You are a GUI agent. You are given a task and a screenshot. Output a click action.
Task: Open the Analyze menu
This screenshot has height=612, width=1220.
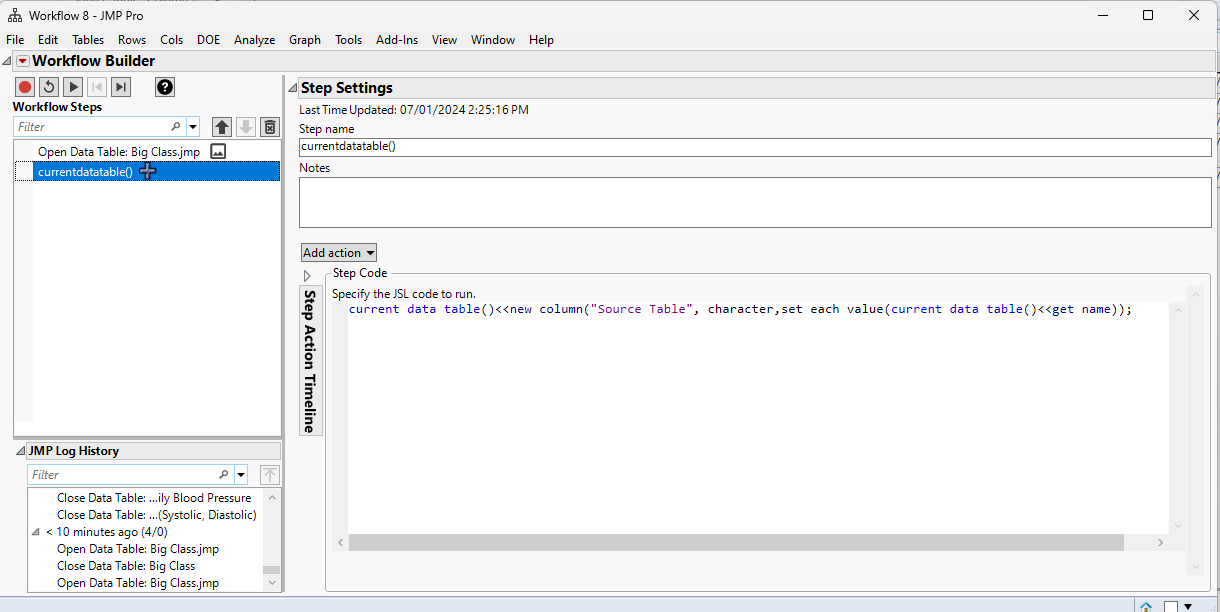point(254,40)
